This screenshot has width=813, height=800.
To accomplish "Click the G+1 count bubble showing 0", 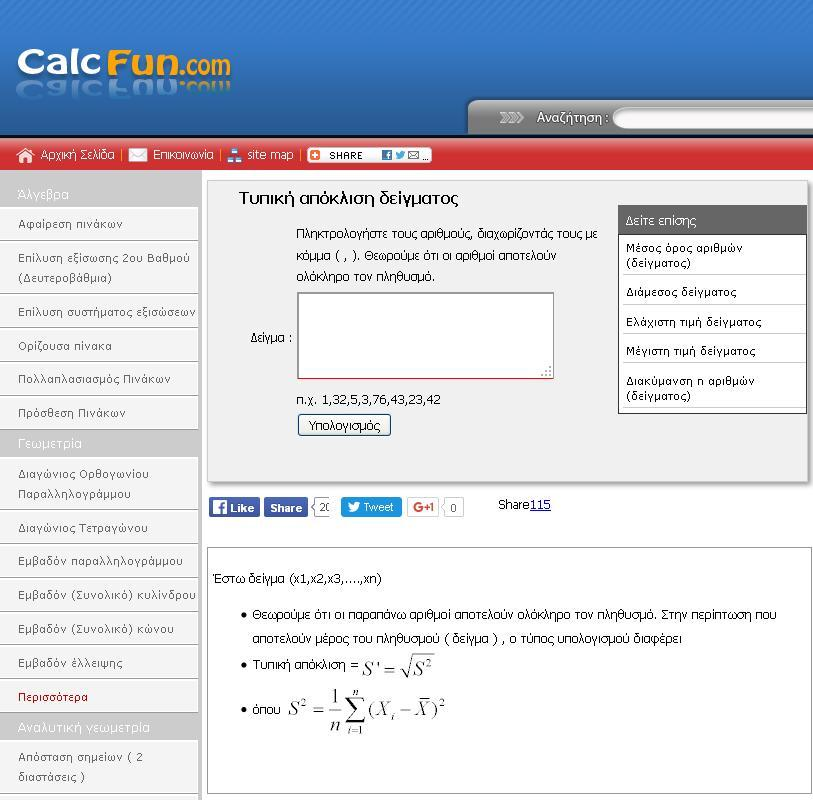I will pyautogui.click(x=453, y=508).
